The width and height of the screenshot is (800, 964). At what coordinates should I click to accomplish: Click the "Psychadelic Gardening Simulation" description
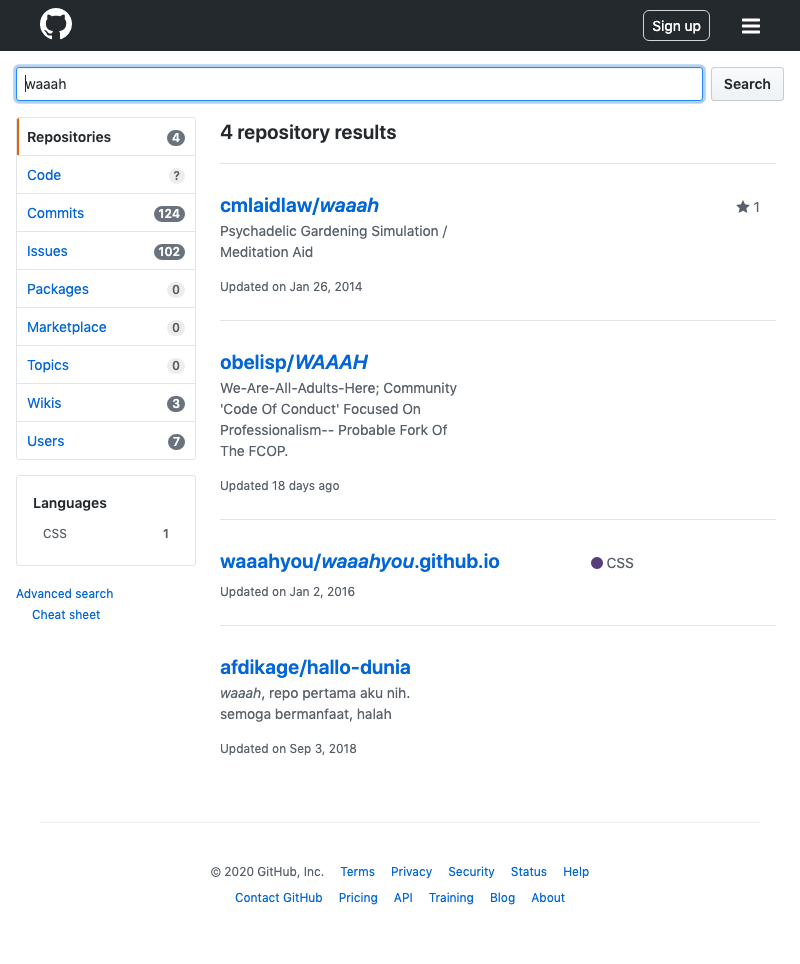tap(333, 242)
